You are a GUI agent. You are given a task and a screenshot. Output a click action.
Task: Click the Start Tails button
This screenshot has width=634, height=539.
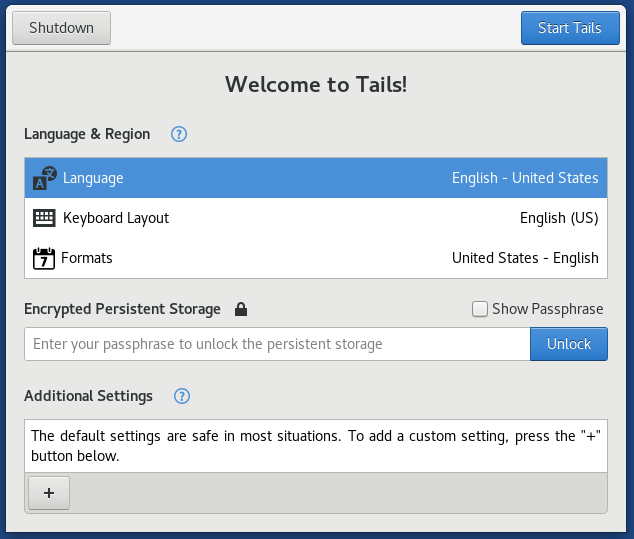coord(569,28)
